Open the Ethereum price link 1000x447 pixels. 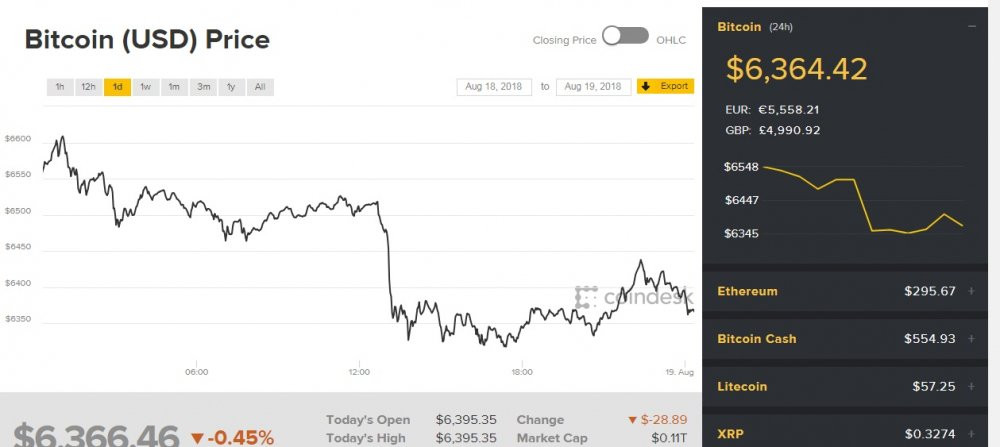(x=747, y=292)
